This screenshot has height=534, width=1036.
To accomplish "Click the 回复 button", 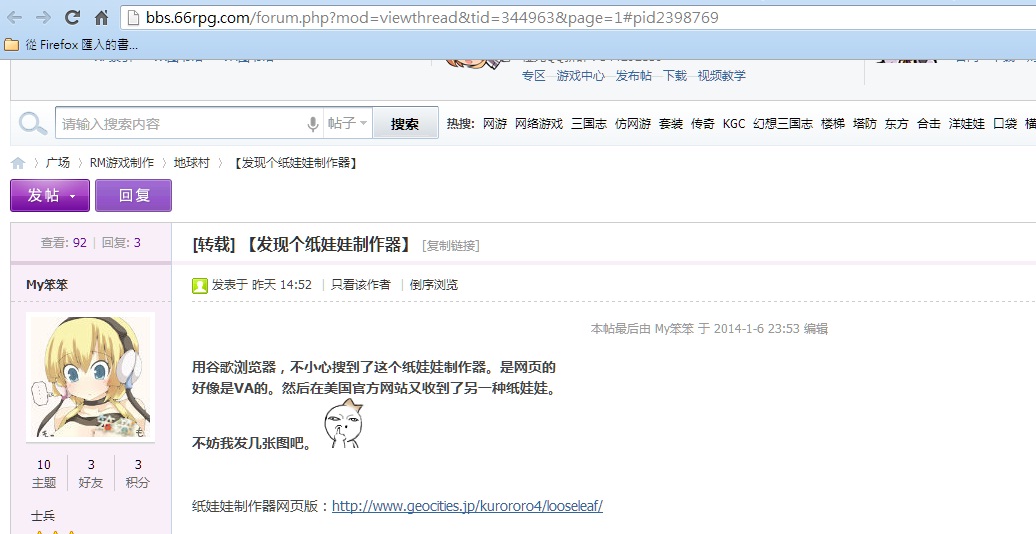I will click(x=133, y=196).
